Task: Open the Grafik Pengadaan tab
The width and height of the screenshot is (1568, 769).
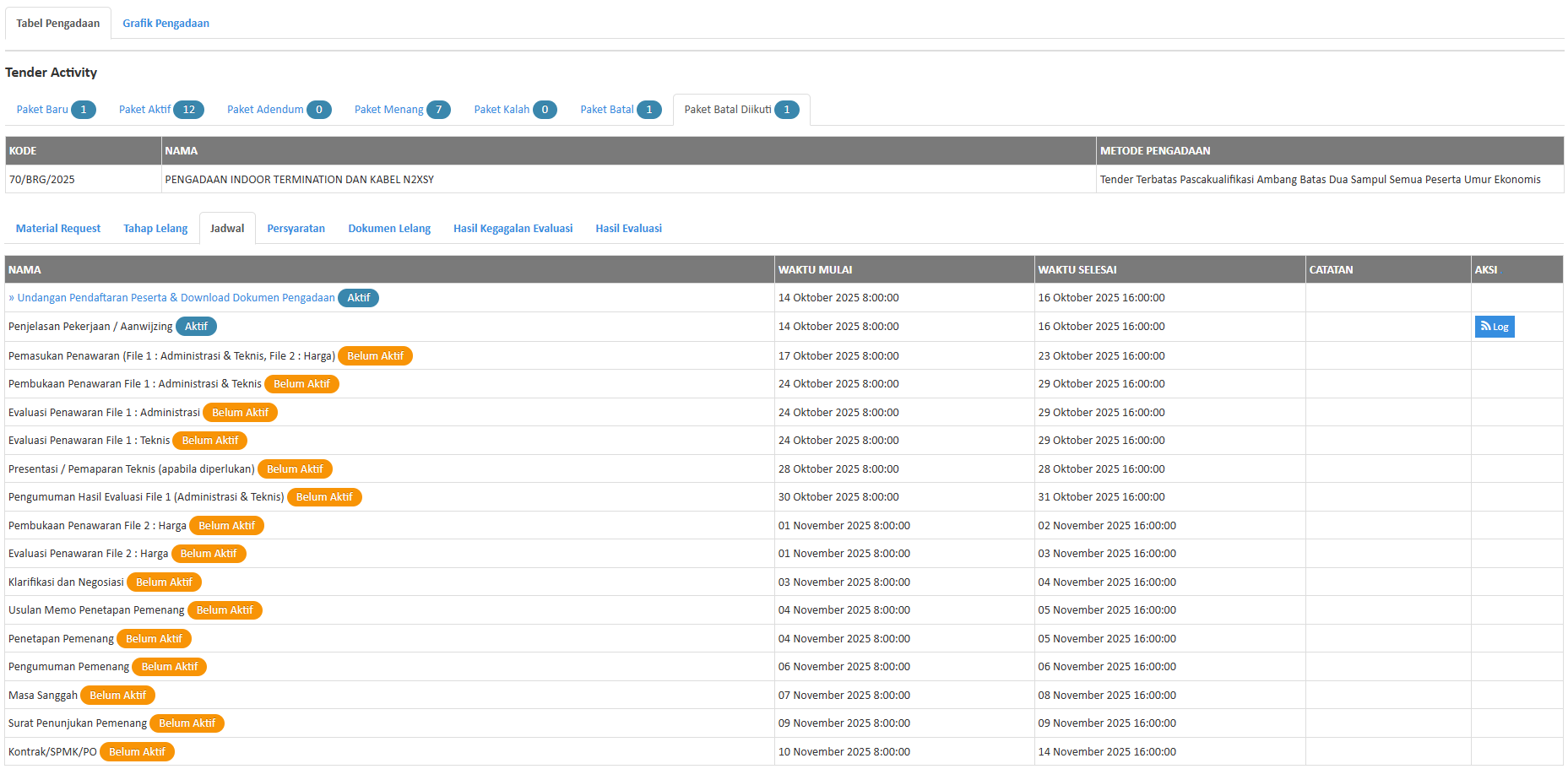Action: (x=165, y=24)
